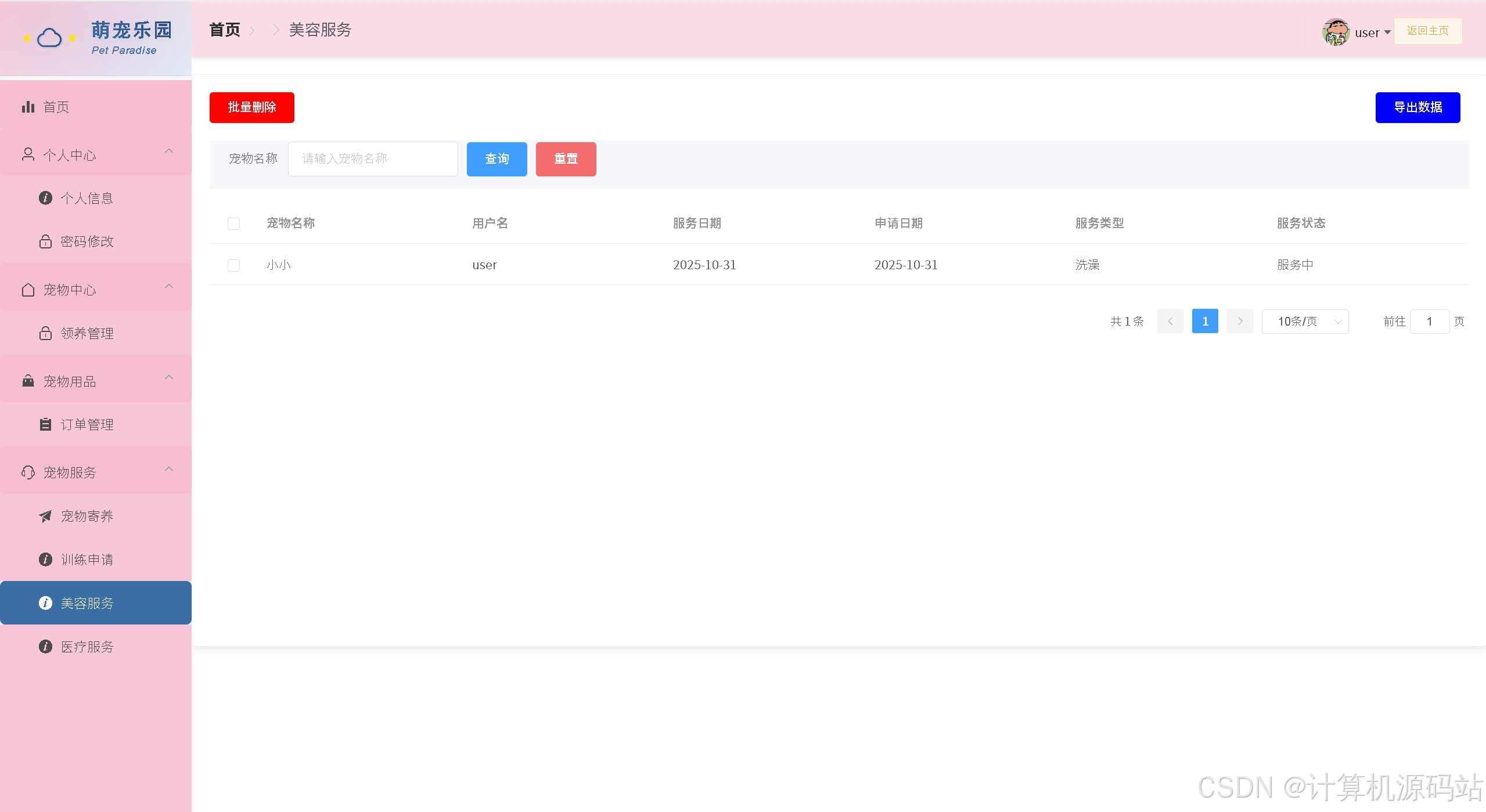
Task: Click the info icon beside 训练申请
Action: pos(45,559)
